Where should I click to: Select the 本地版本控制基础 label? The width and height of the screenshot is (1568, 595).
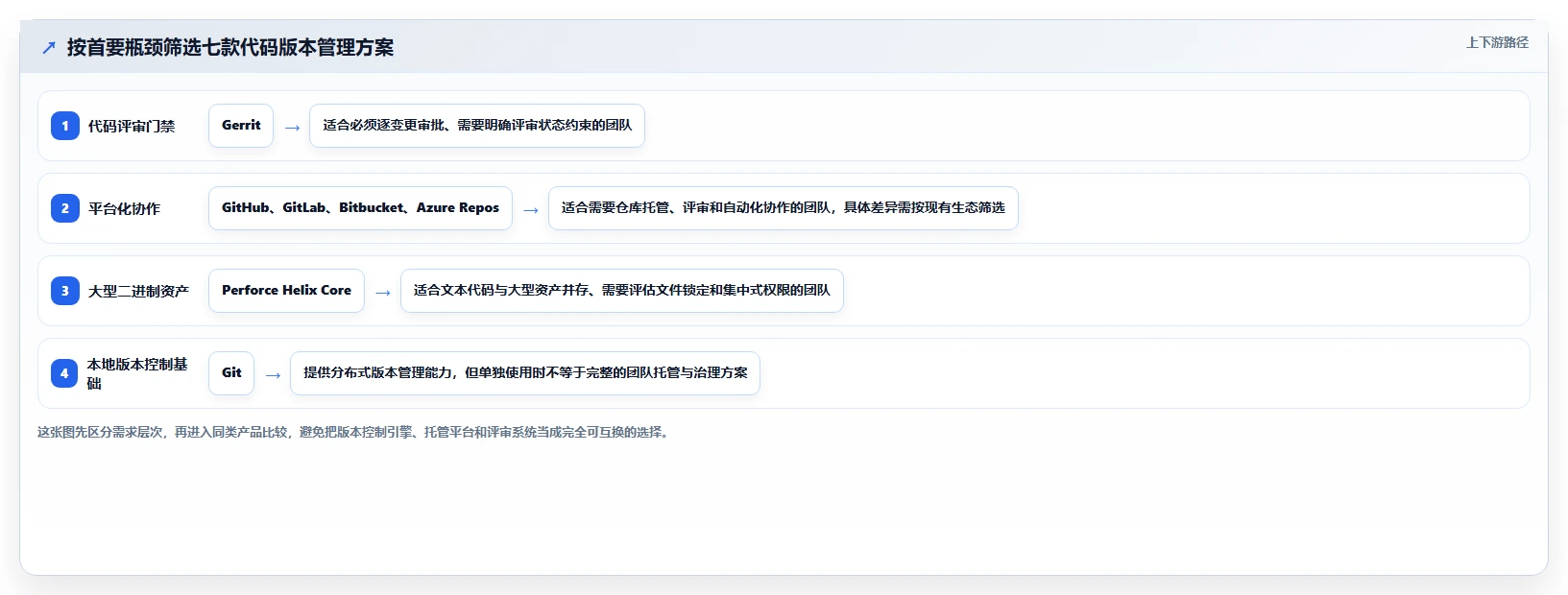click(x=138, y=373)
